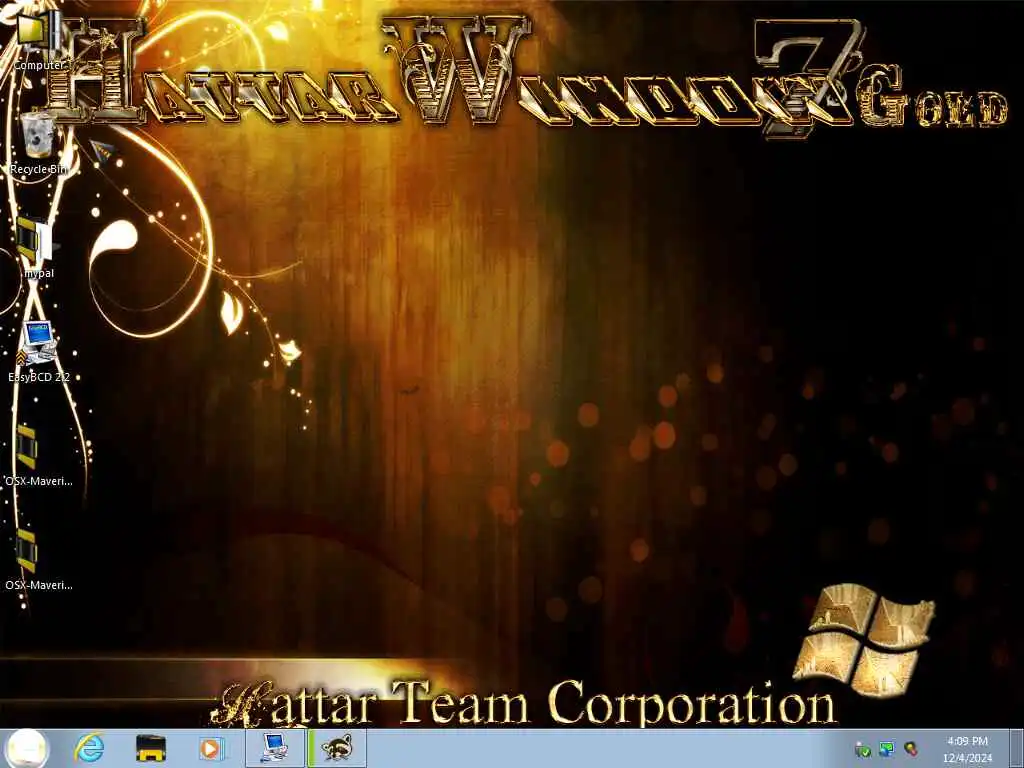Open the Recycle Bin desktop icon
1024x768 pixels.
tap(39, 144)
